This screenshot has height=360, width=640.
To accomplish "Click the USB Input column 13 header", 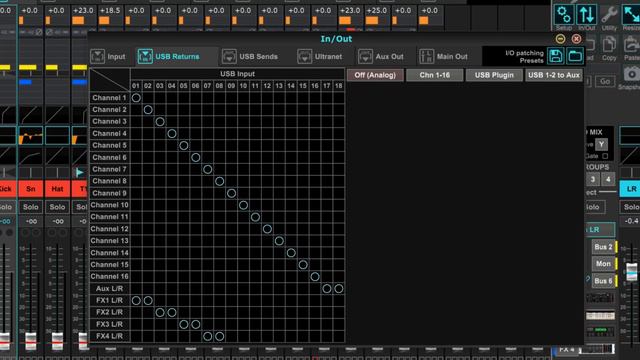I will (x=279, y=86).
